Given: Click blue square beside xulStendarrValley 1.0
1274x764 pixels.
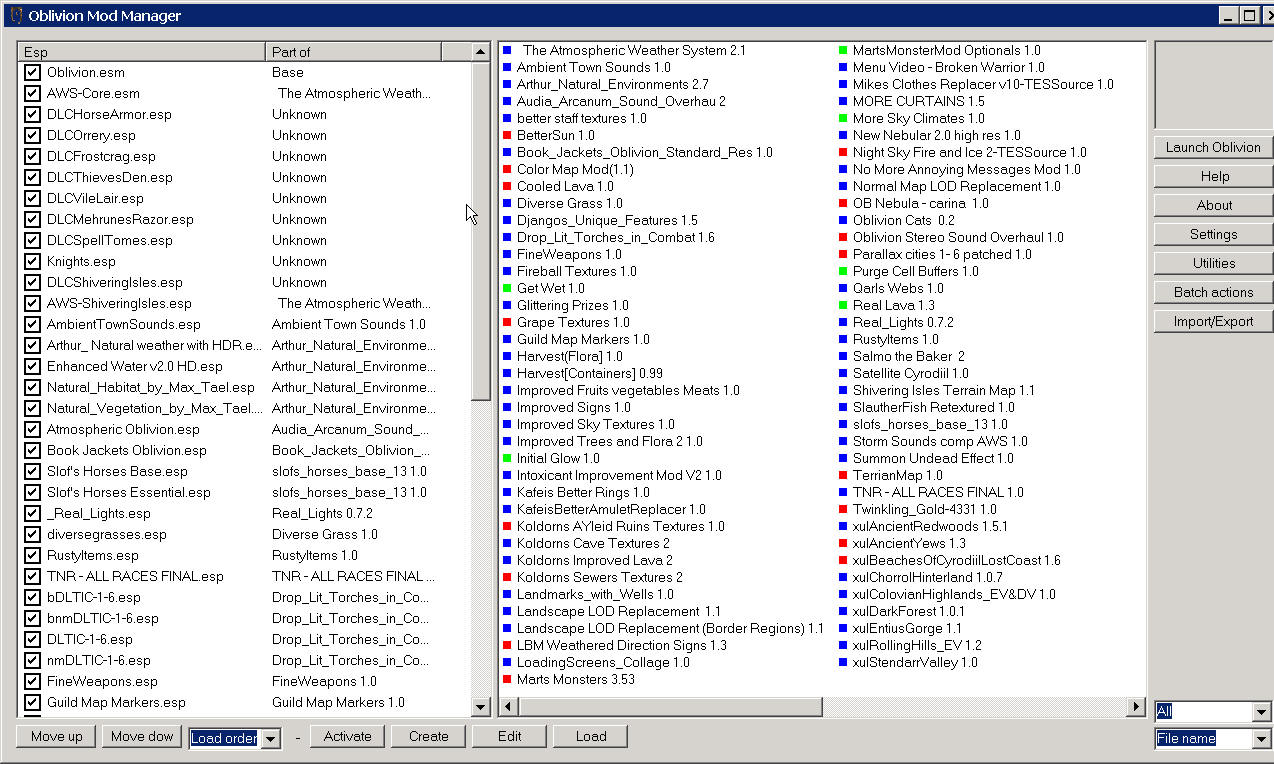Looking at the screenshot, I should click(x=843, y=662).
